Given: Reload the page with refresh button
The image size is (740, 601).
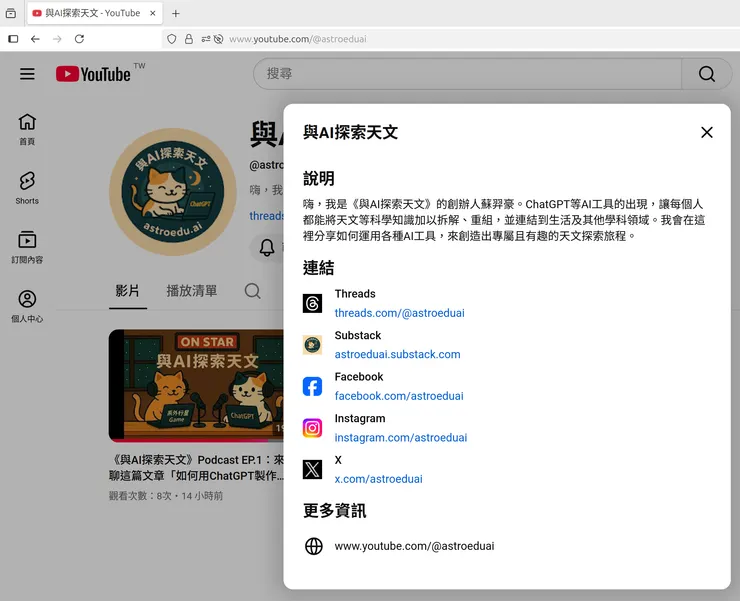Looking at the screenshot, I should point(79,39).
